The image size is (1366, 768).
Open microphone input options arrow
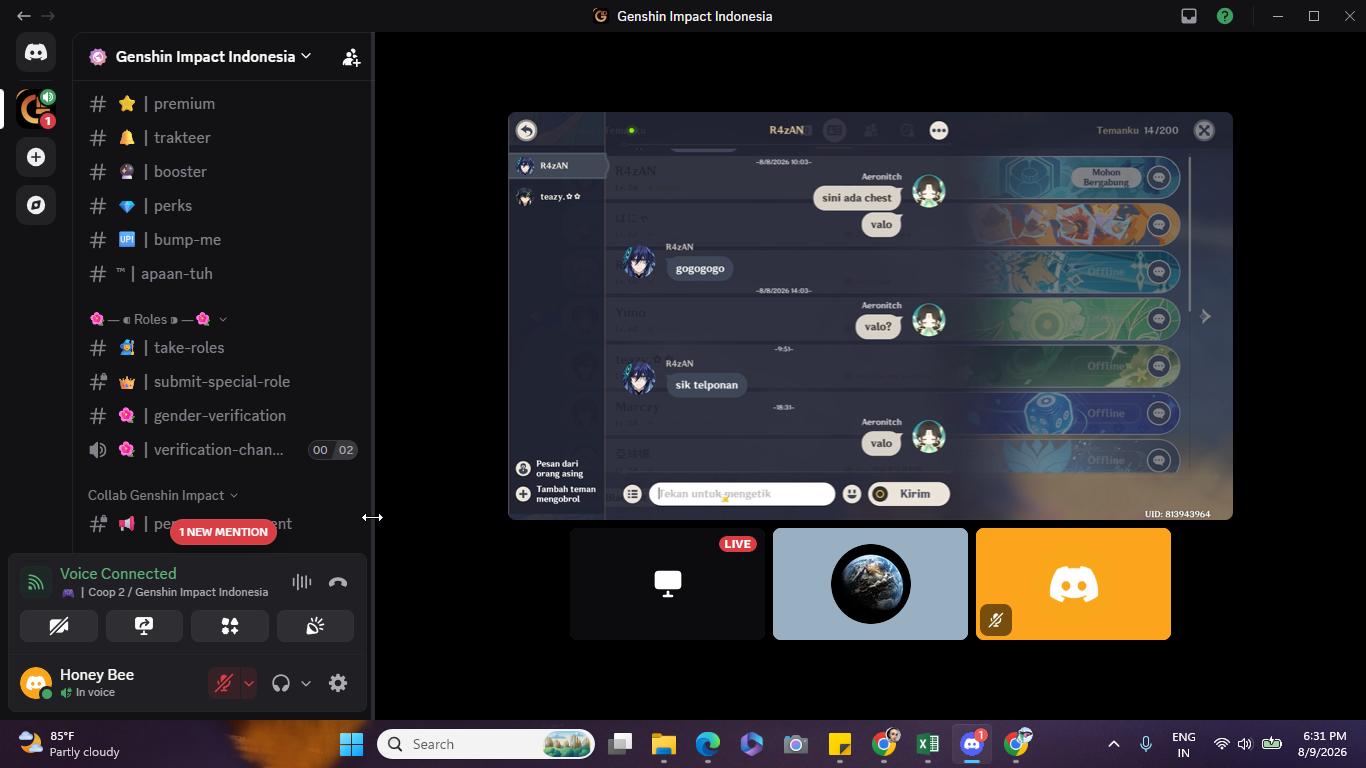[x=248, y=683]
